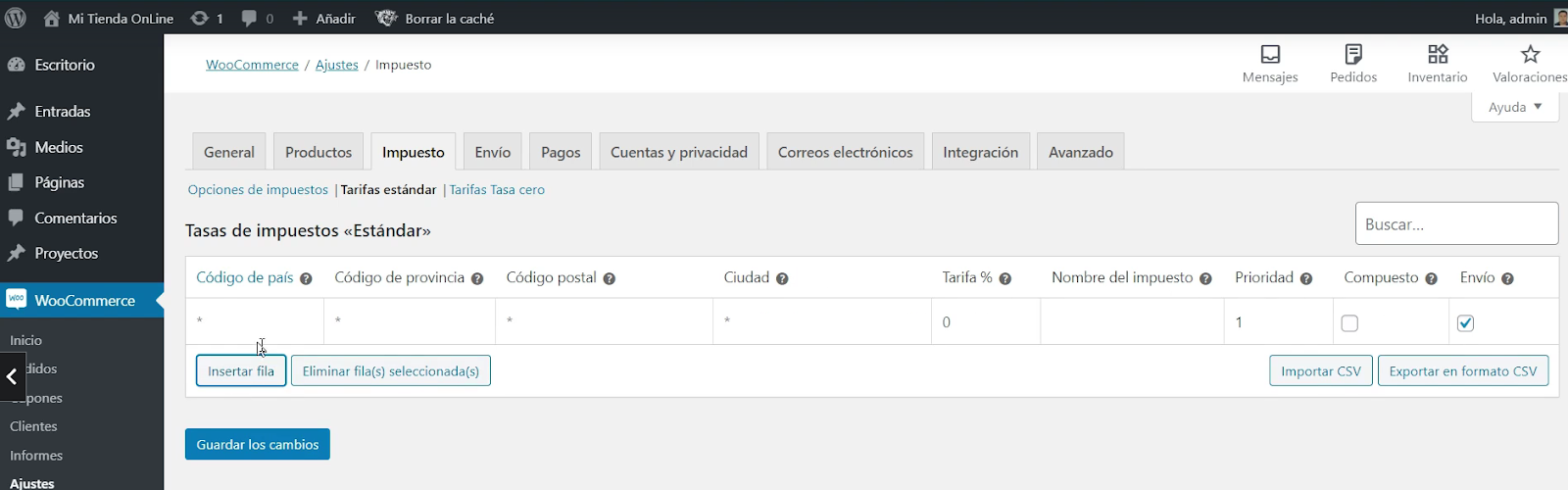Uncheck the Envío checkbox in the rate row
The width and height of the screenshot is (1568, 490).
(1465, 322)
